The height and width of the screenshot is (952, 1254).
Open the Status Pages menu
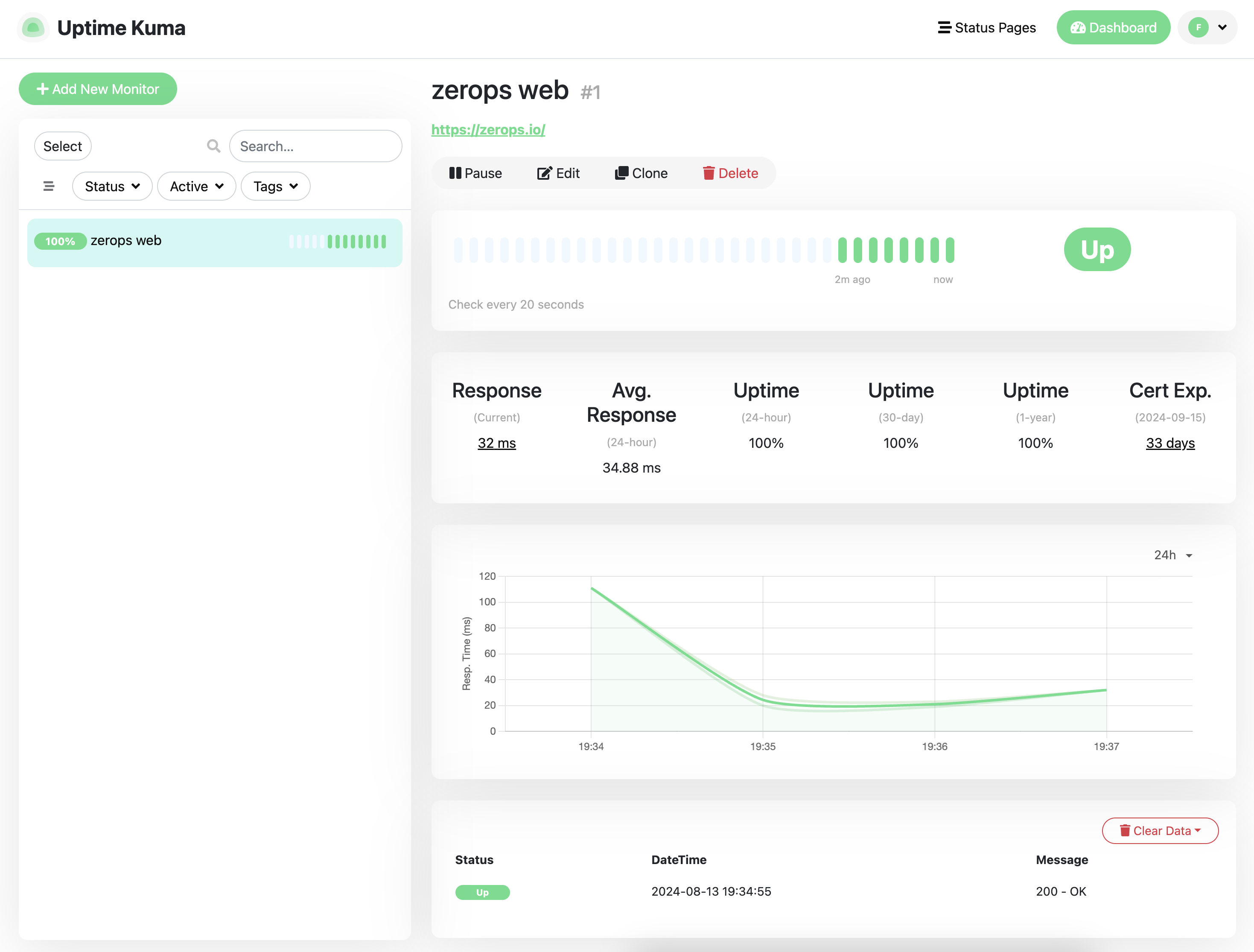click(986, 26)
